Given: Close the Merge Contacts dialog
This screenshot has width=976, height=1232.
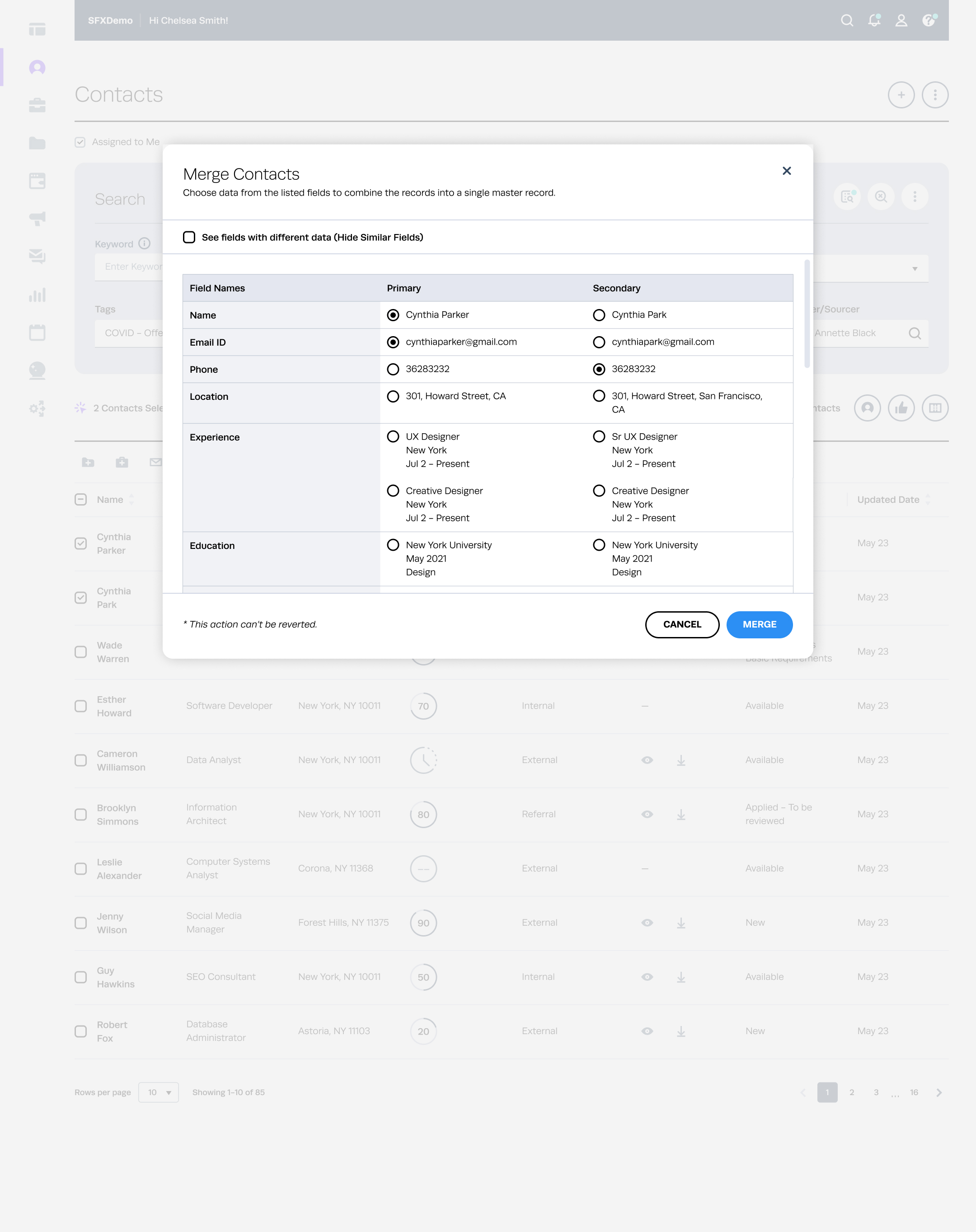Looking at the screenshot, I should [x=787, y=171].
